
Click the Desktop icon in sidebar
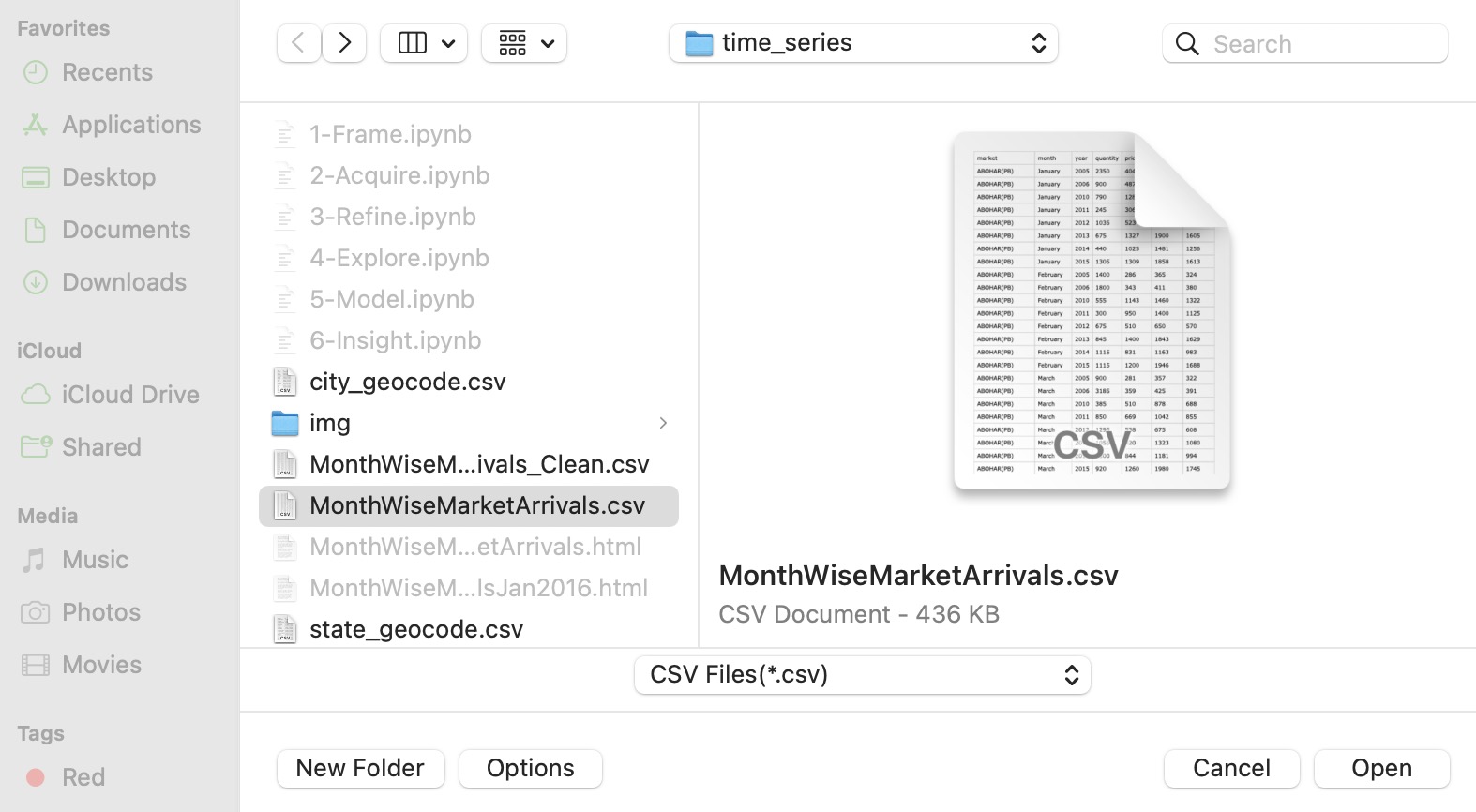(x=36, y=177)
